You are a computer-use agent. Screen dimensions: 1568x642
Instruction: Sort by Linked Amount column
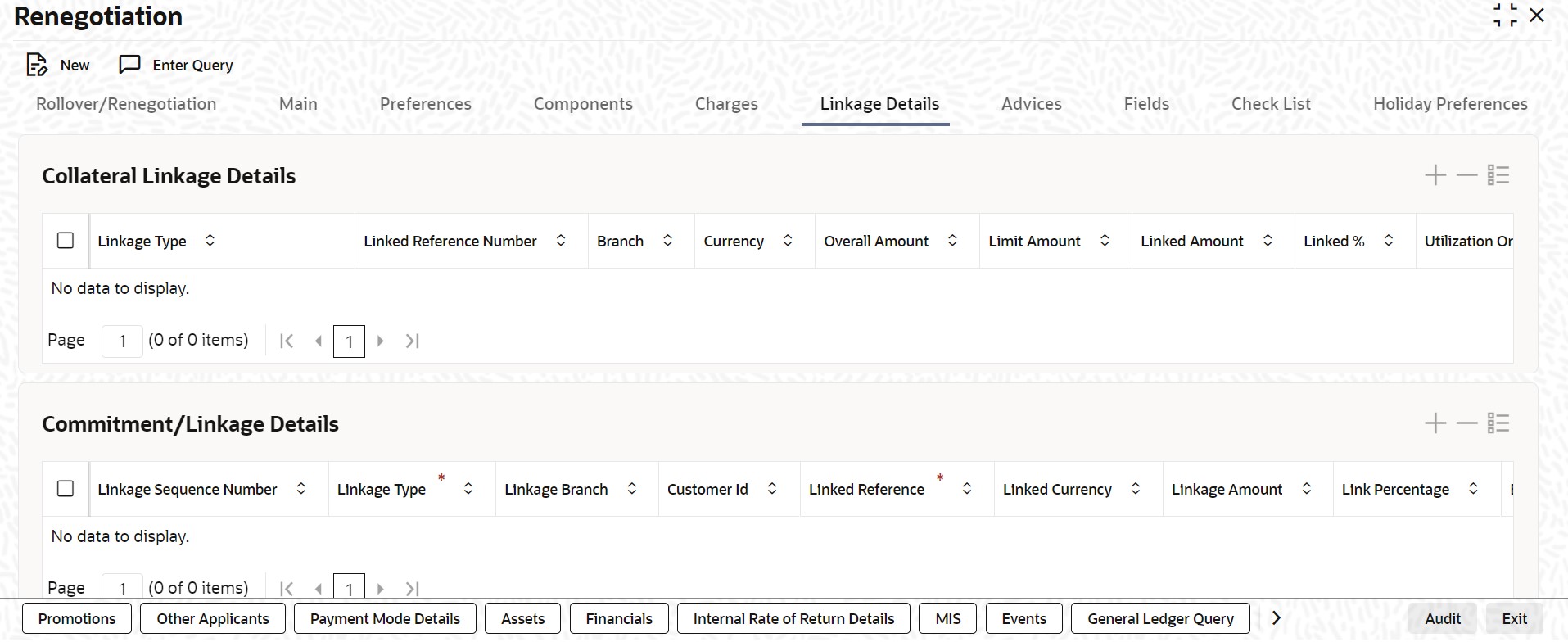click(x=1268, y=241)
